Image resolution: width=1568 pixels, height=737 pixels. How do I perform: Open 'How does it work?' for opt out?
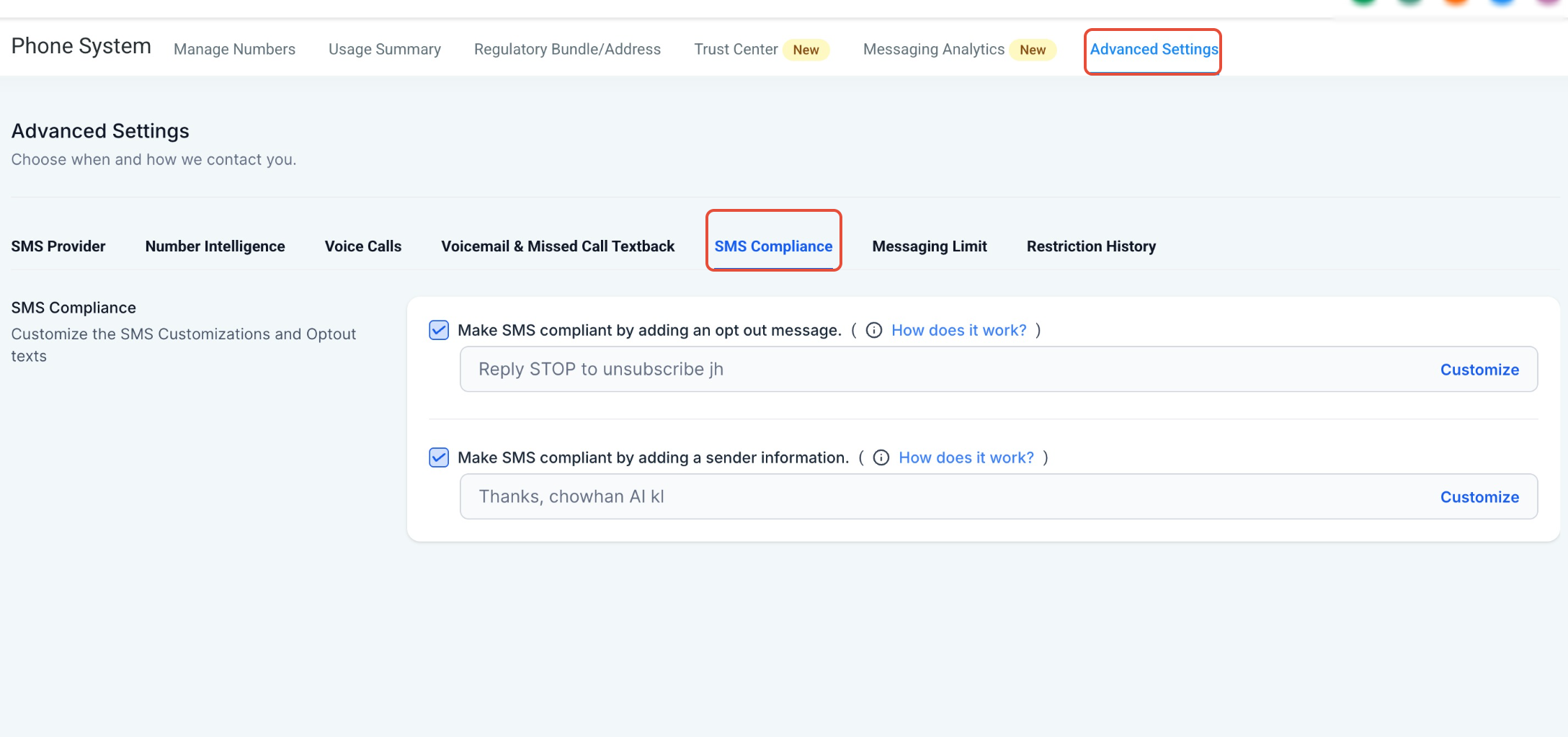[959, 330]
